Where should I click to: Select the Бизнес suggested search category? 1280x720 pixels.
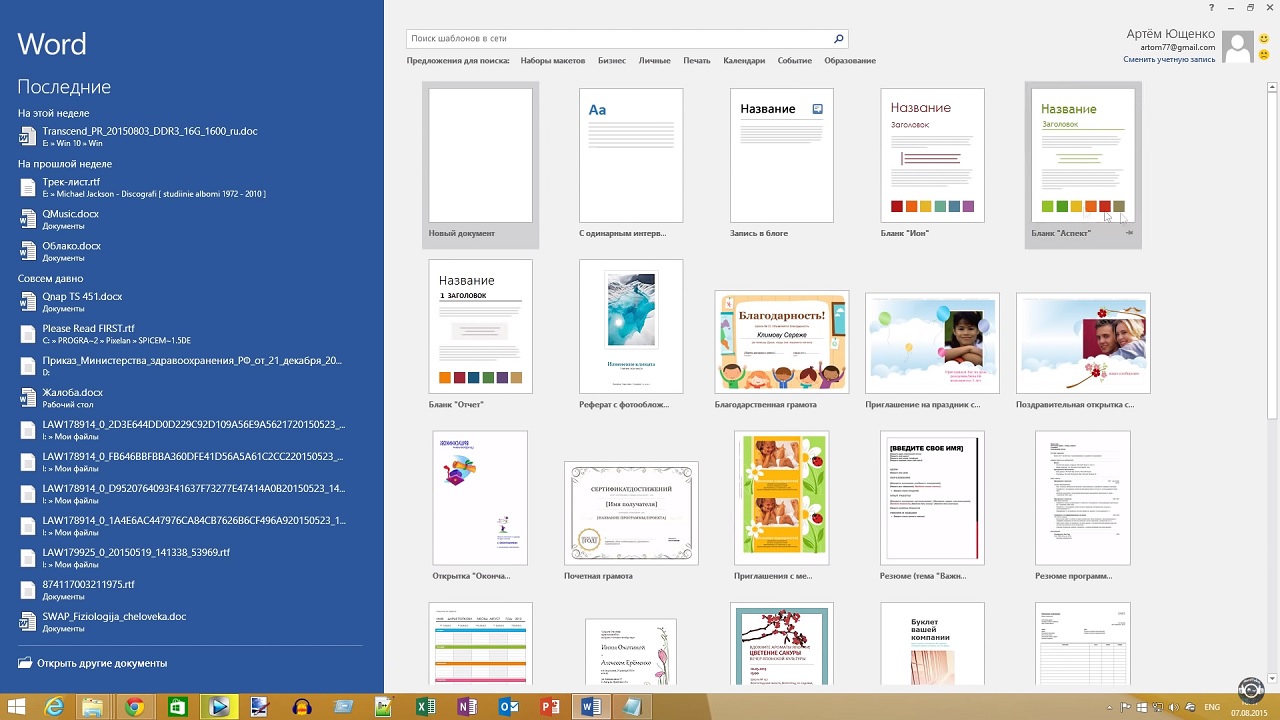tap(611, 61)
